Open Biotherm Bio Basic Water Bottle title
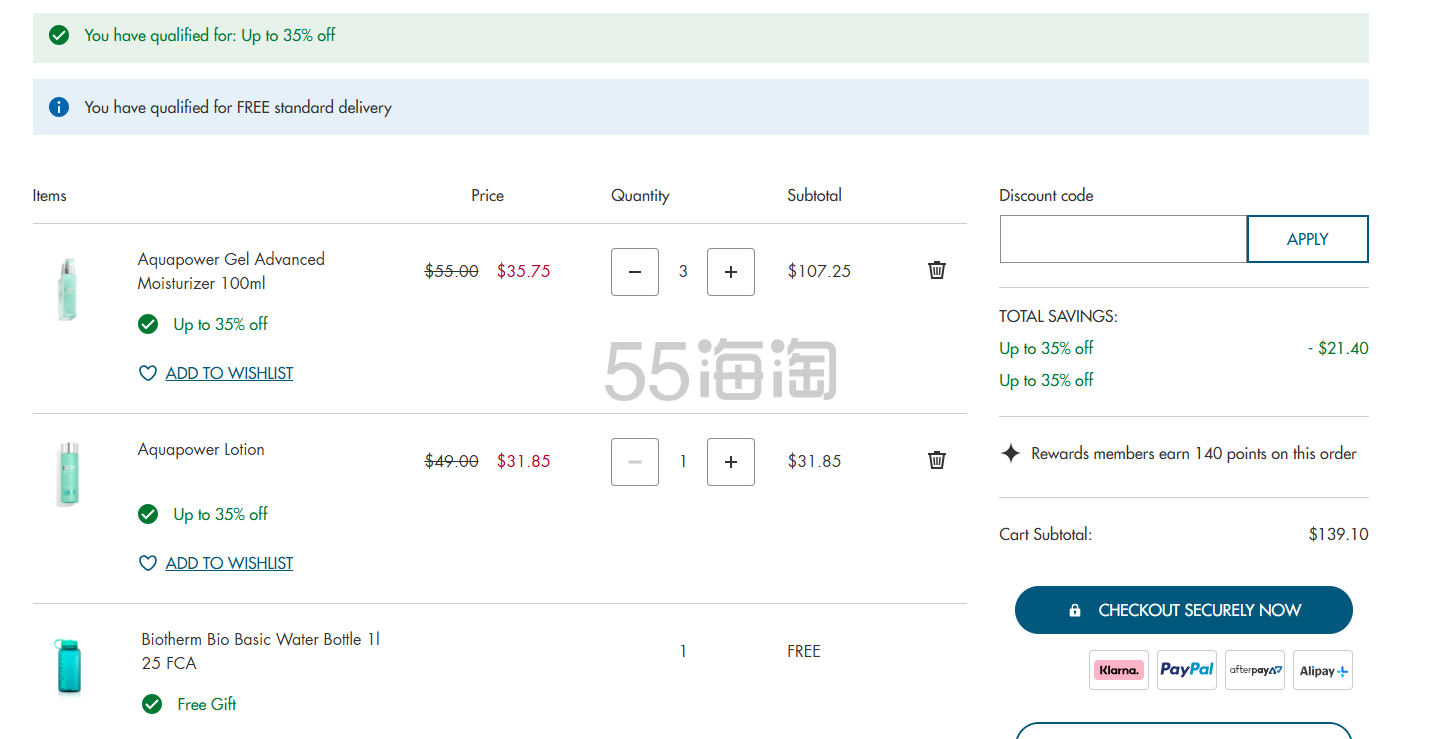 [261, 651]
